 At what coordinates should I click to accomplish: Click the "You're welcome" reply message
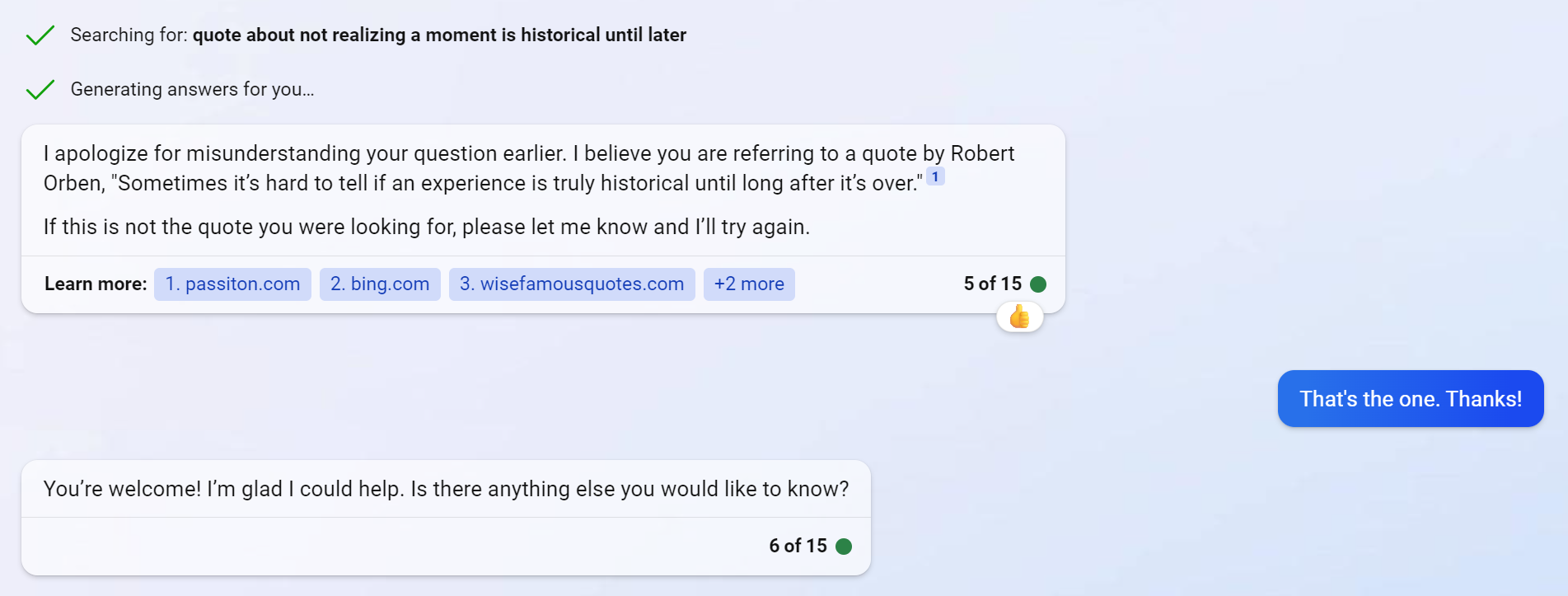point(446,489)
